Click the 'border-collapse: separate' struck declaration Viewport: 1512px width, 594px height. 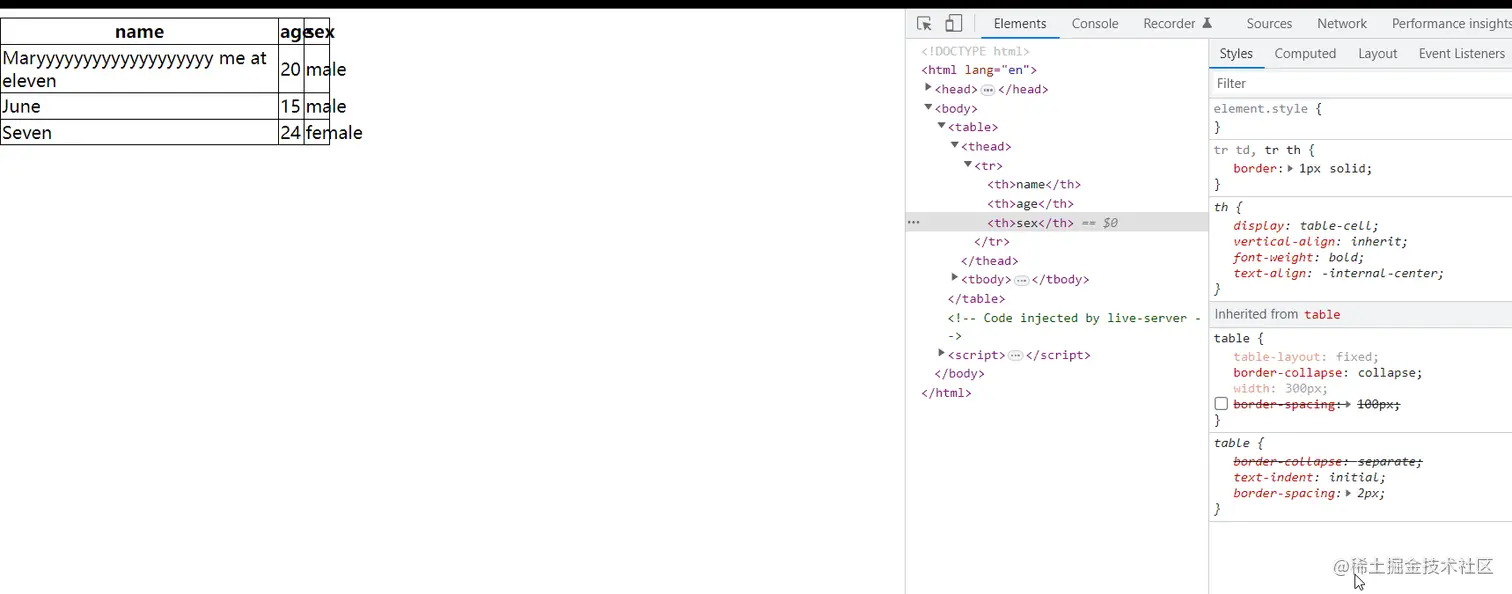click(1328, 462)
